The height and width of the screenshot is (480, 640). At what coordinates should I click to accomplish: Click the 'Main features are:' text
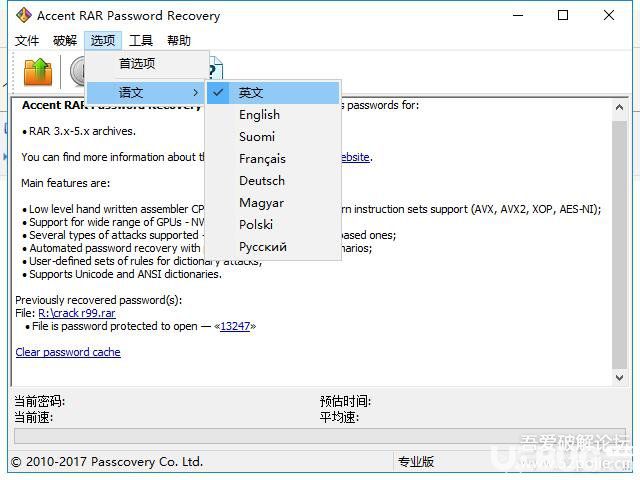tap(65, 183)
